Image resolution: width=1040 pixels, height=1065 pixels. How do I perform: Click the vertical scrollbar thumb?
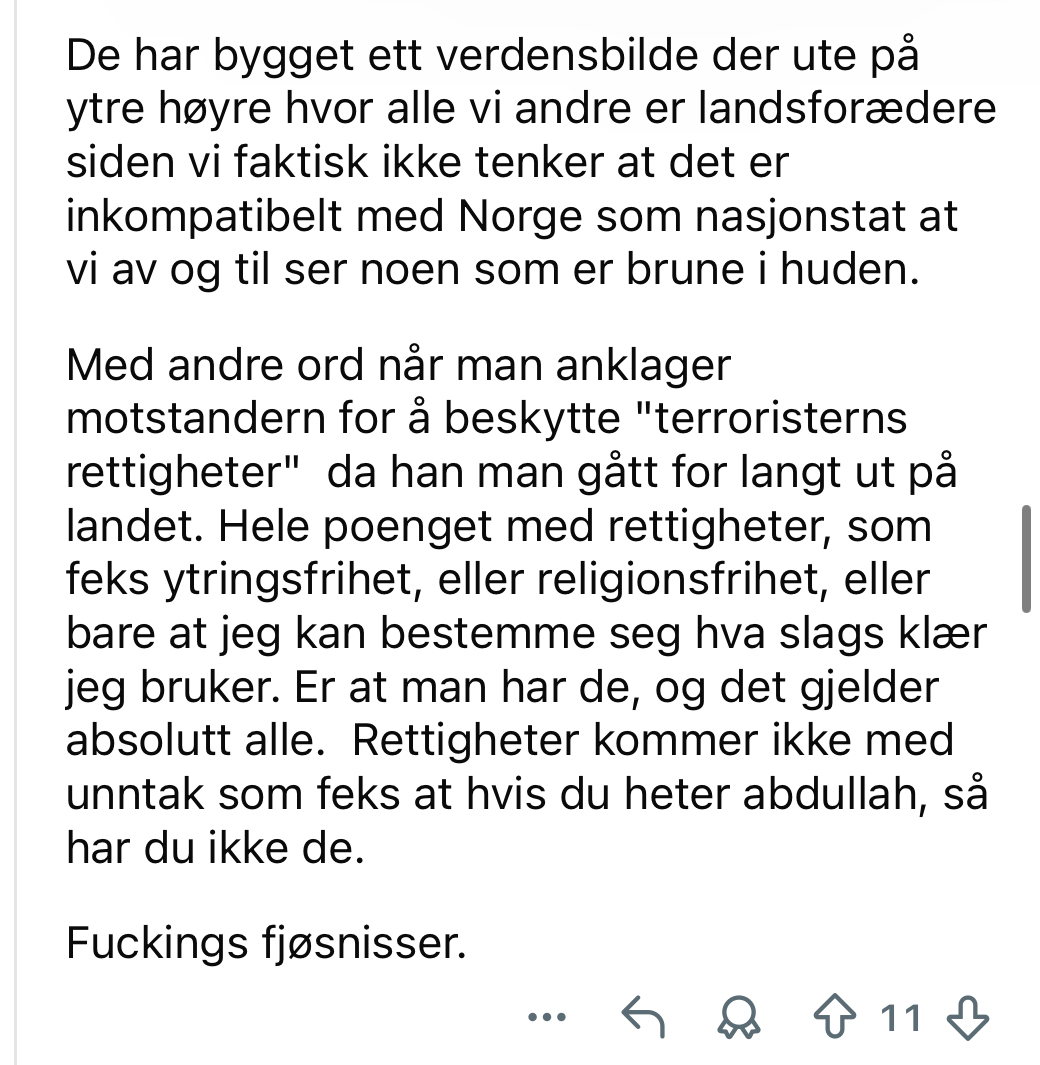[x=1026, y=559]
